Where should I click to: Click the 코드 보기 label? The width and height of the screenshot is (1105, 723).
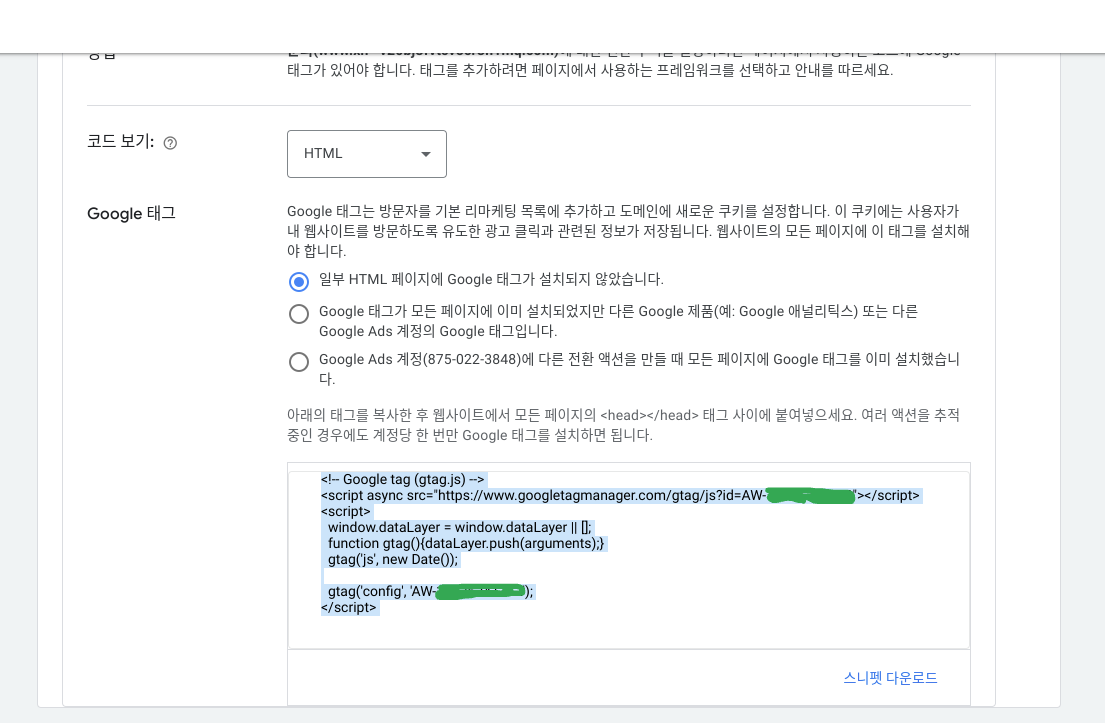(x=121, y=142)
